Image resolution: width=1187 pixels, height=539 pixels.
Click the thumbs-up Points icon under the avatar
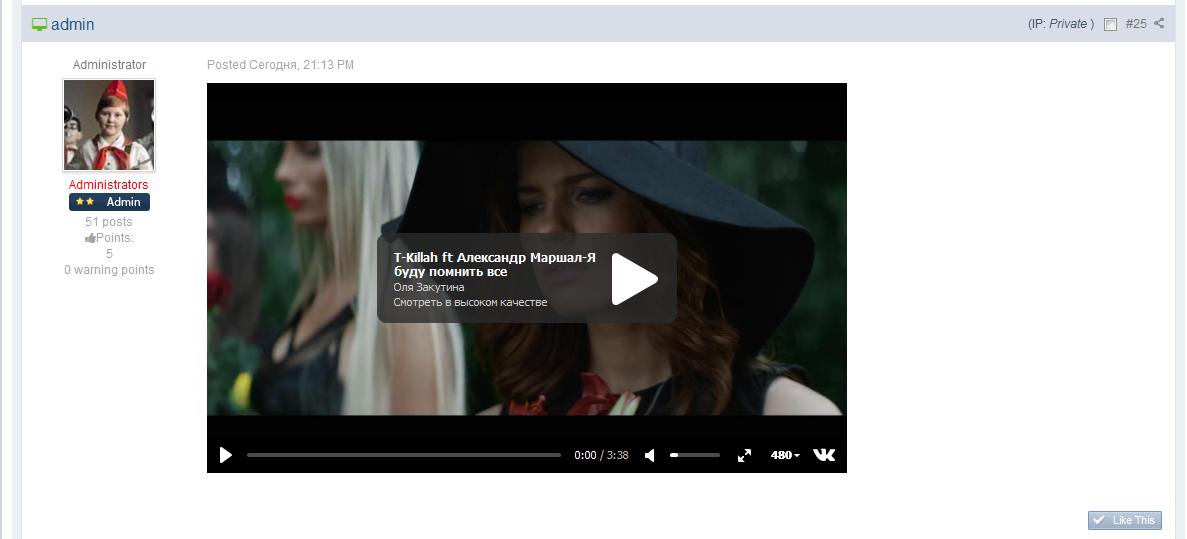point(90,238)
